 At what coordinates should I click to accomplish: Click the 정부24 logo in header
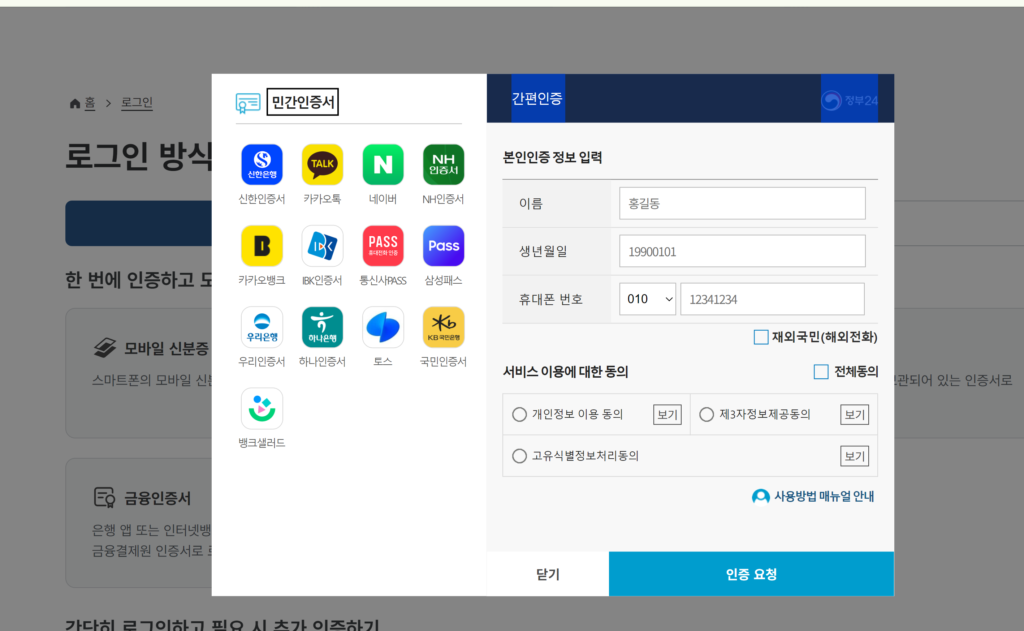850,100
